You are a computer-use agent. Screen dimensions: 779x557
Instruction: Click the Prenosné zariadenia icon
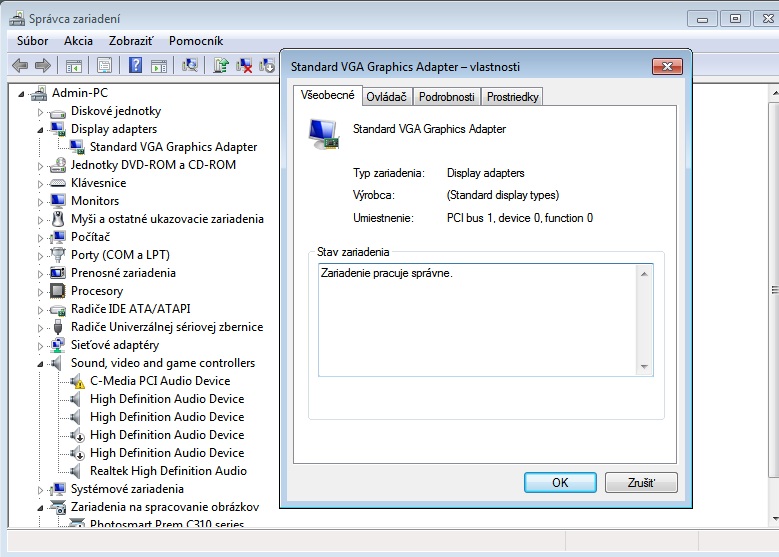(x=58, y=273)
